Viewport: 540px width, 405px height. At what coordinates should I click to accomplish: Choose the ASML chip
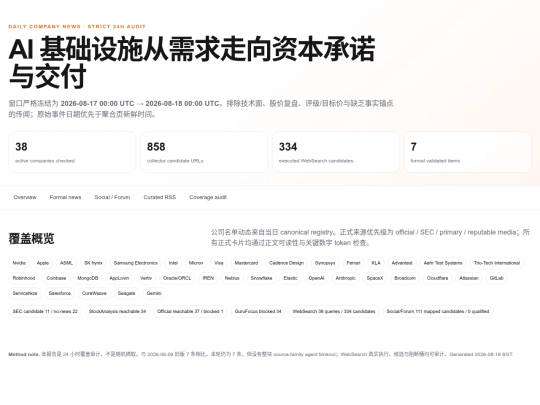pos(66,263)
